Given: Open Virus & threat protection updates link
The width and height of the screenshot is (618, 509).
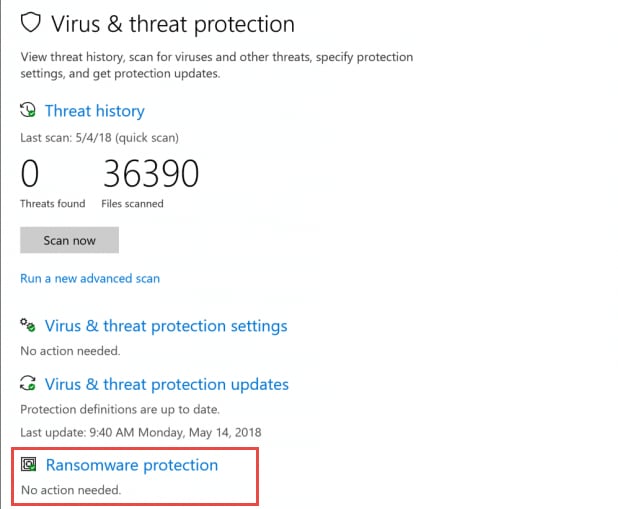Looking at the screenshot, I should point(167,385).
